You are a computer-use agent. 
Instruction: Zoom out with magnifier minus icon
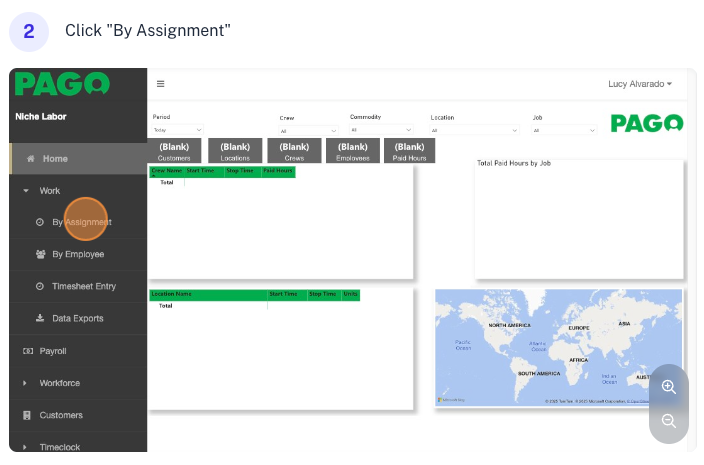click(x=669, y=421)
